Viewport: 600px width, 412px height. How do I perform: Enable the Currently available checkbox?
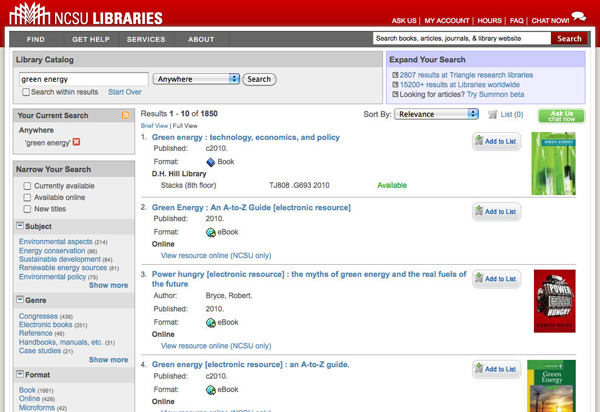tap(26, 186)
